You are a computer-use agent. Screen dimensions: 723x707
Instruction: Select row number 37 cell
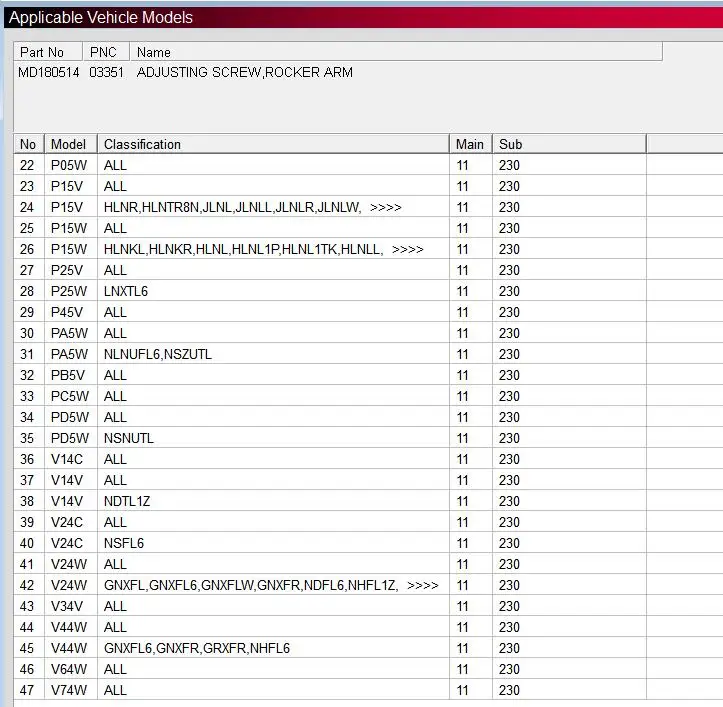pos(29,480)
